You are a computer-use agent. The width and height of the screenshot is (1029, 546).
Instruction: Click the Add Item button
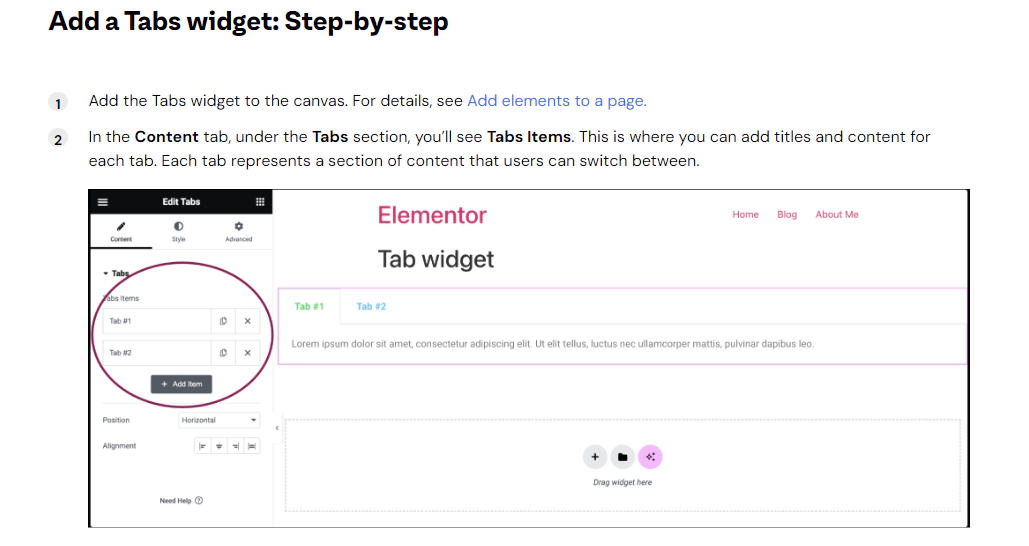pos(182,384)
